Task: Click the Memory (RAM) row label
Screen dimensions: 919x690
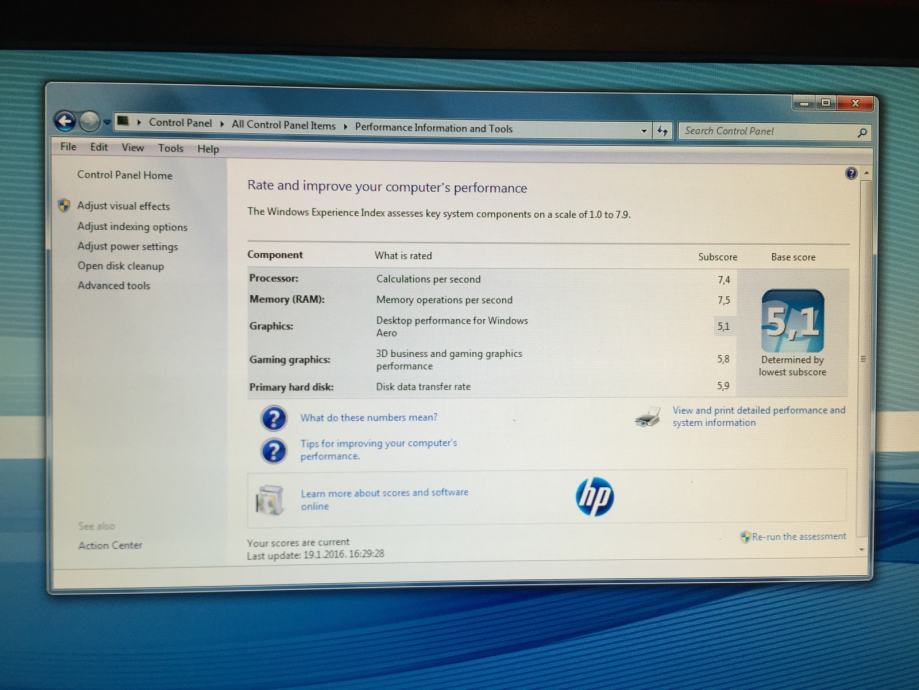Action: [287, 300]
